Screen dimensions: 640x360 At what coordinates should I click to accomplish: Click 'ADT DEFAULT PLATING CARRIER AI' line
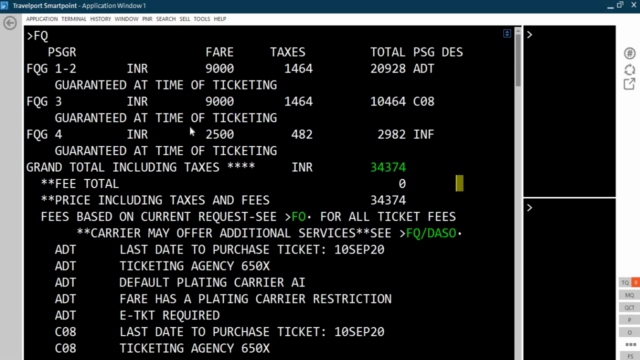tap(180, 282)
